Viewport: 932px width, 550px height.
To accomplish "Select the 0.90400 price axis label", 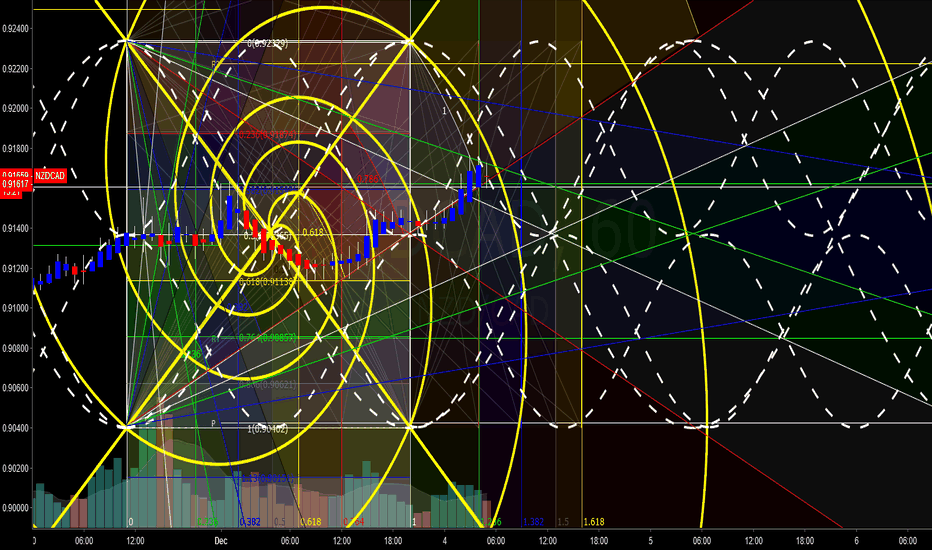I will (x=15, y=428).
